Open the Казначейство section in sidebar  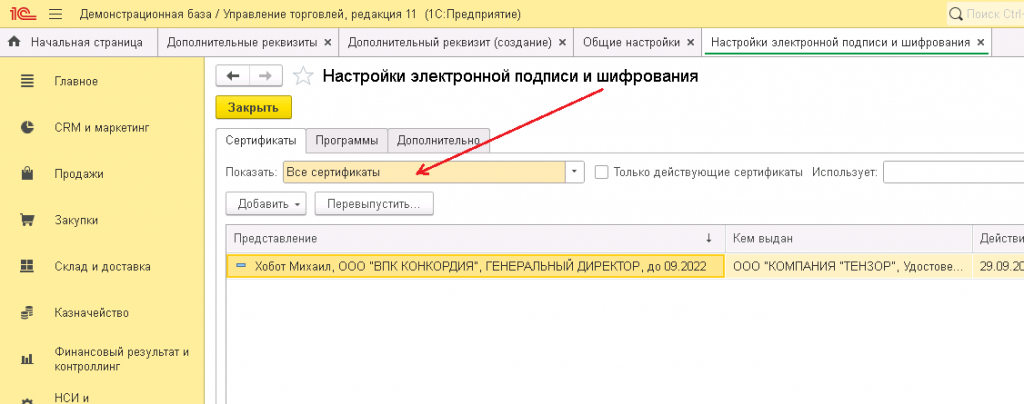pos(91,313)
